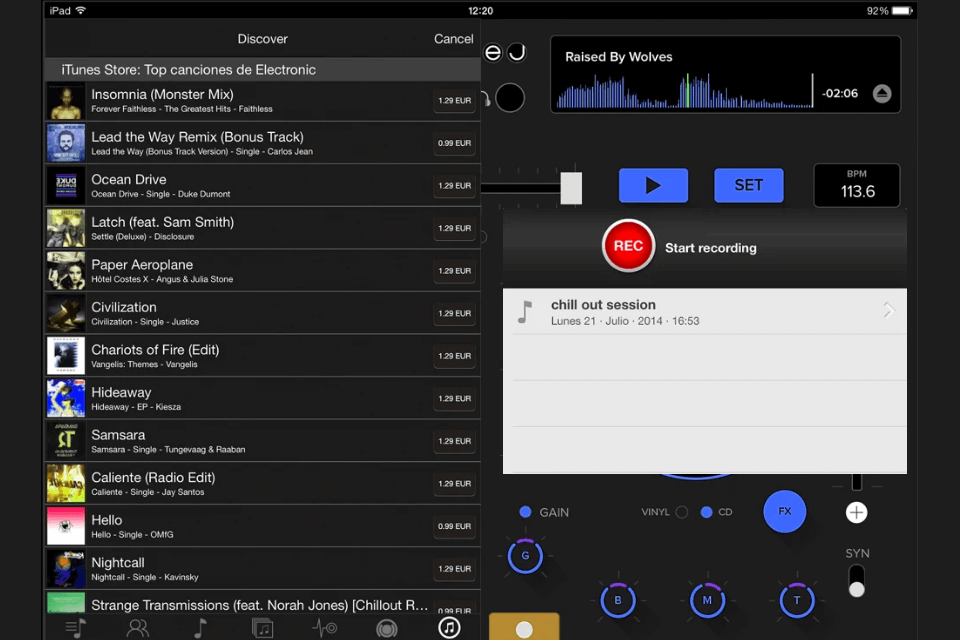Open Hello pink album cover
The image size is (960, 640).
pyautogui.click(x=66, y=526)
